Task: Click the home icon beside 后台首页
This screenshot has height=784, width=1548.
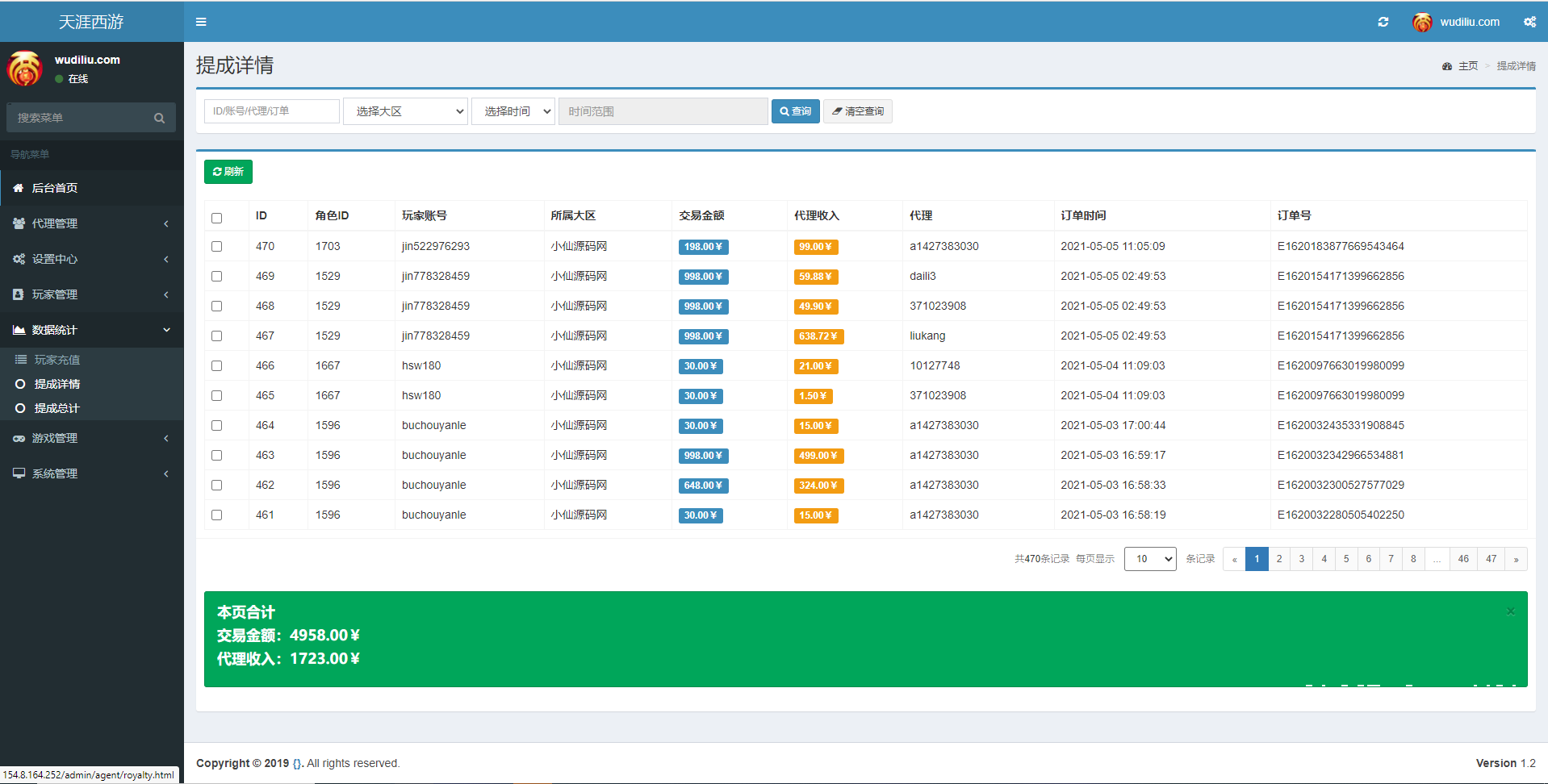Action: click(19, 188)
